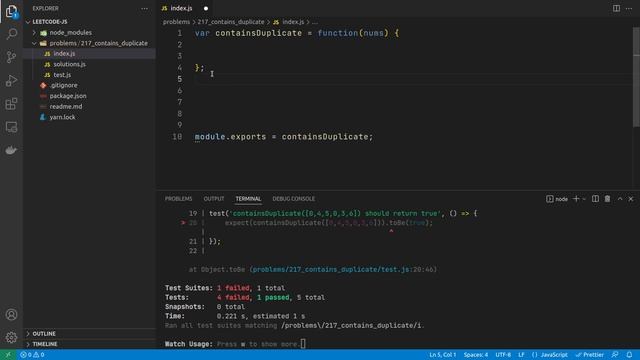640x360 pixels.
Task: Open Explorer views and more actions menu
Action: click(x=144, y=8)
